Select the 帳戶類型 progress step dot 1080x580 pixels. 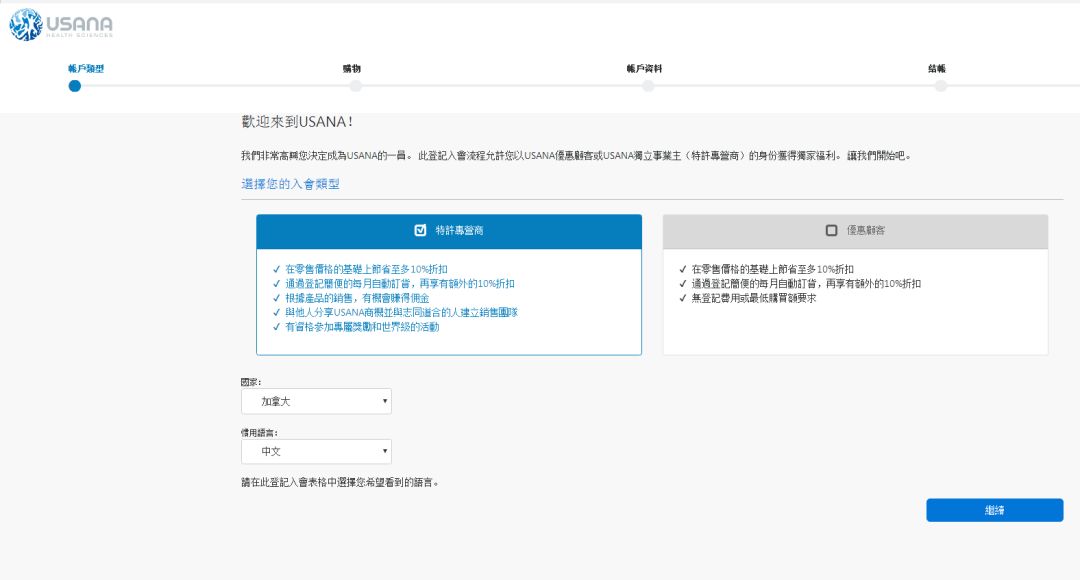(x=74, y=86)
